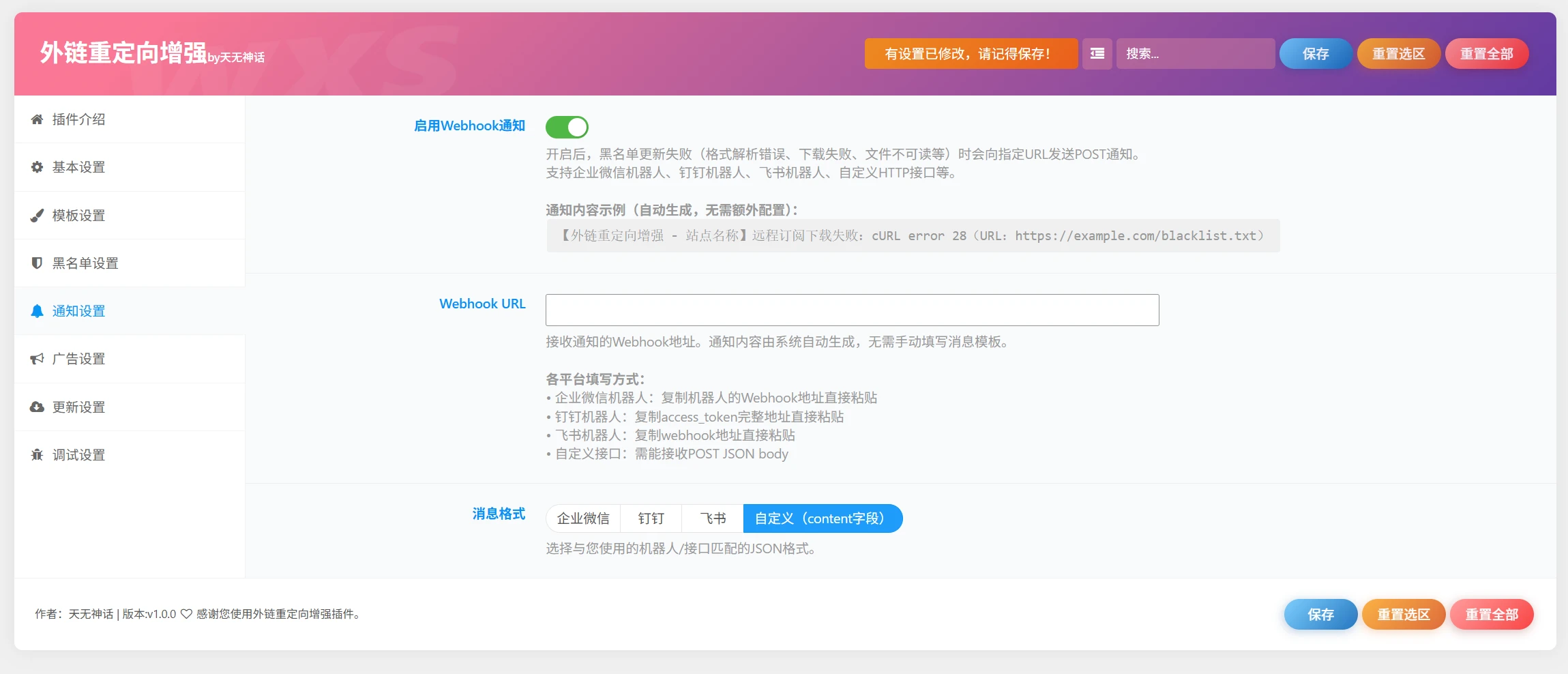1568x674 pixels.
Task: Click the 消息格式 label
Action: click(x=499, y=514)
